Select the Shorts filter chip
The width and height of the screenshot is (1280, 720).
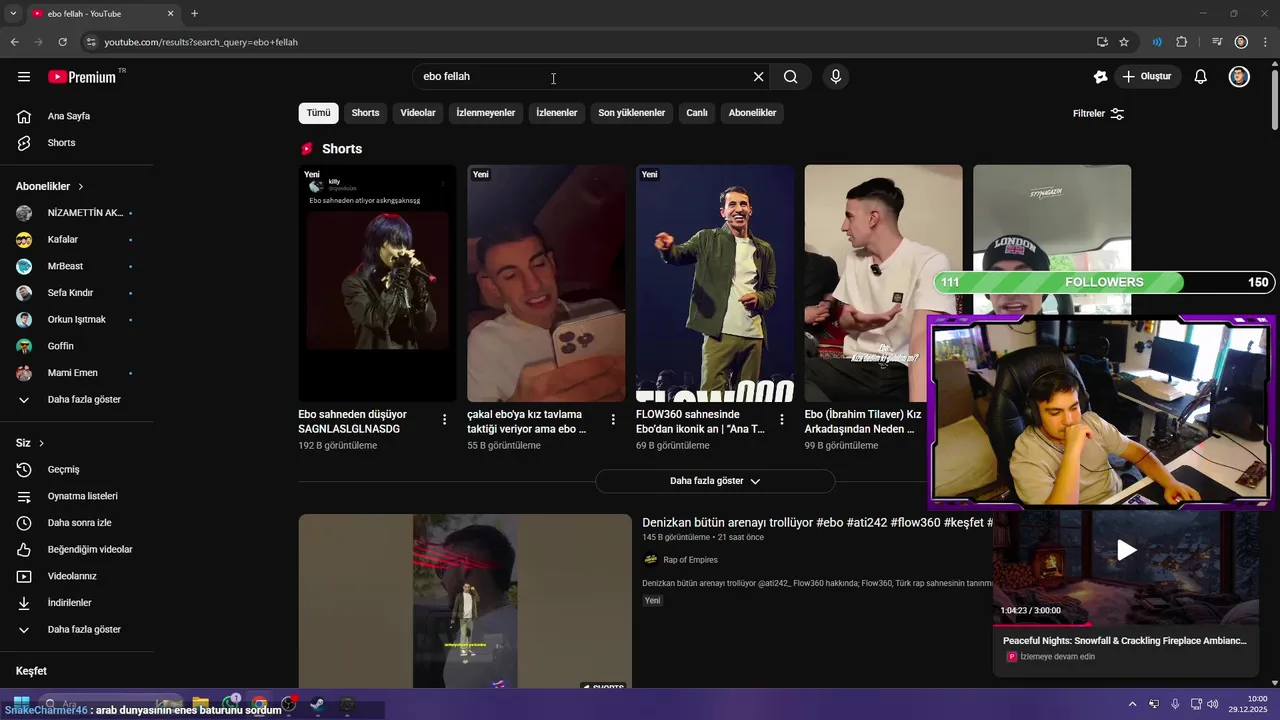(x=365, y=113)
